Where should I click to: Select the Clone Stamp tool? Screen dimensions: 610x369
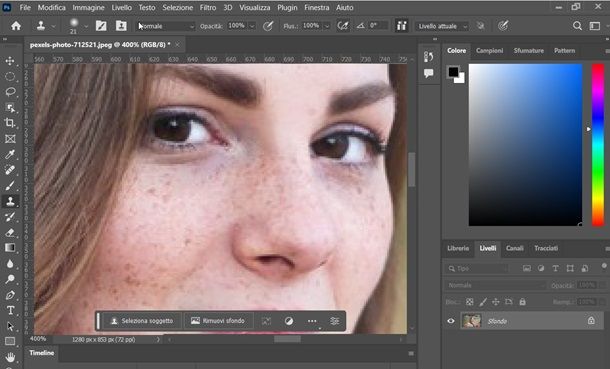10,201
